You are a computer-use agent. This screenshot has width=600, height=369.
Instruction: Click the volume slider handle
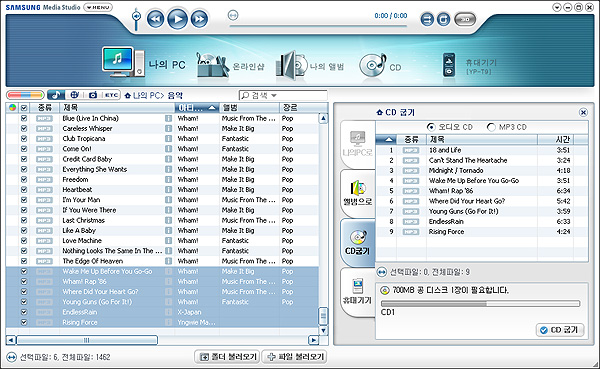pyautogui.click(x=136, y=16)
